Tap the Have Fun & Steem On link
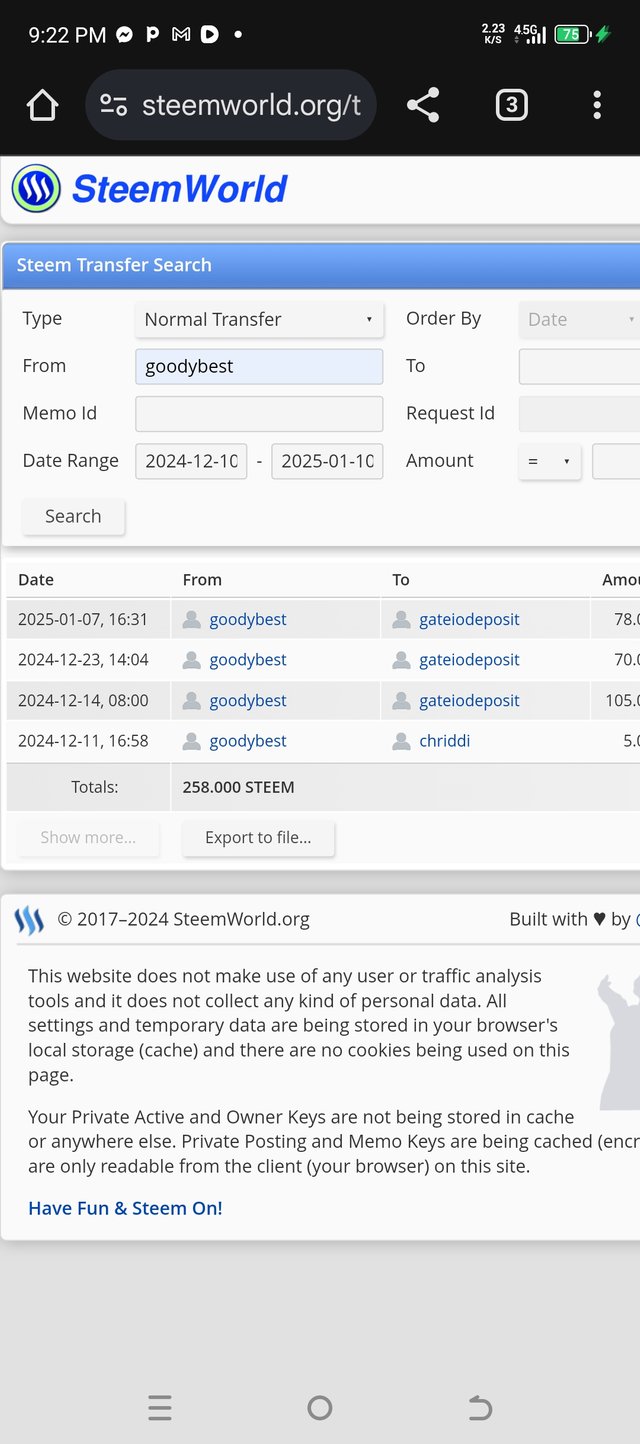This screenshot has height=1444, width=640. point(125,1208)
